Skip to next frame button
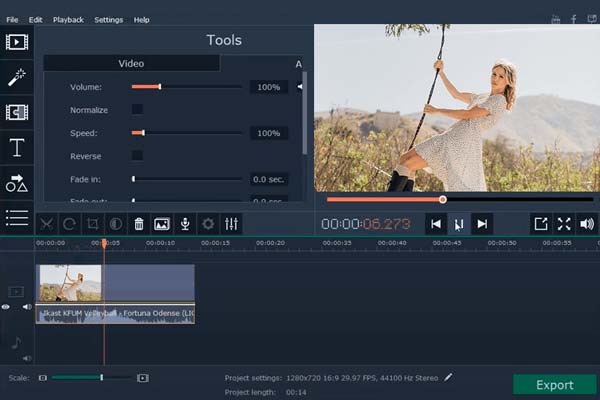Screen dimensions: 600x400 pyautogui.click(x=482, y=224)
